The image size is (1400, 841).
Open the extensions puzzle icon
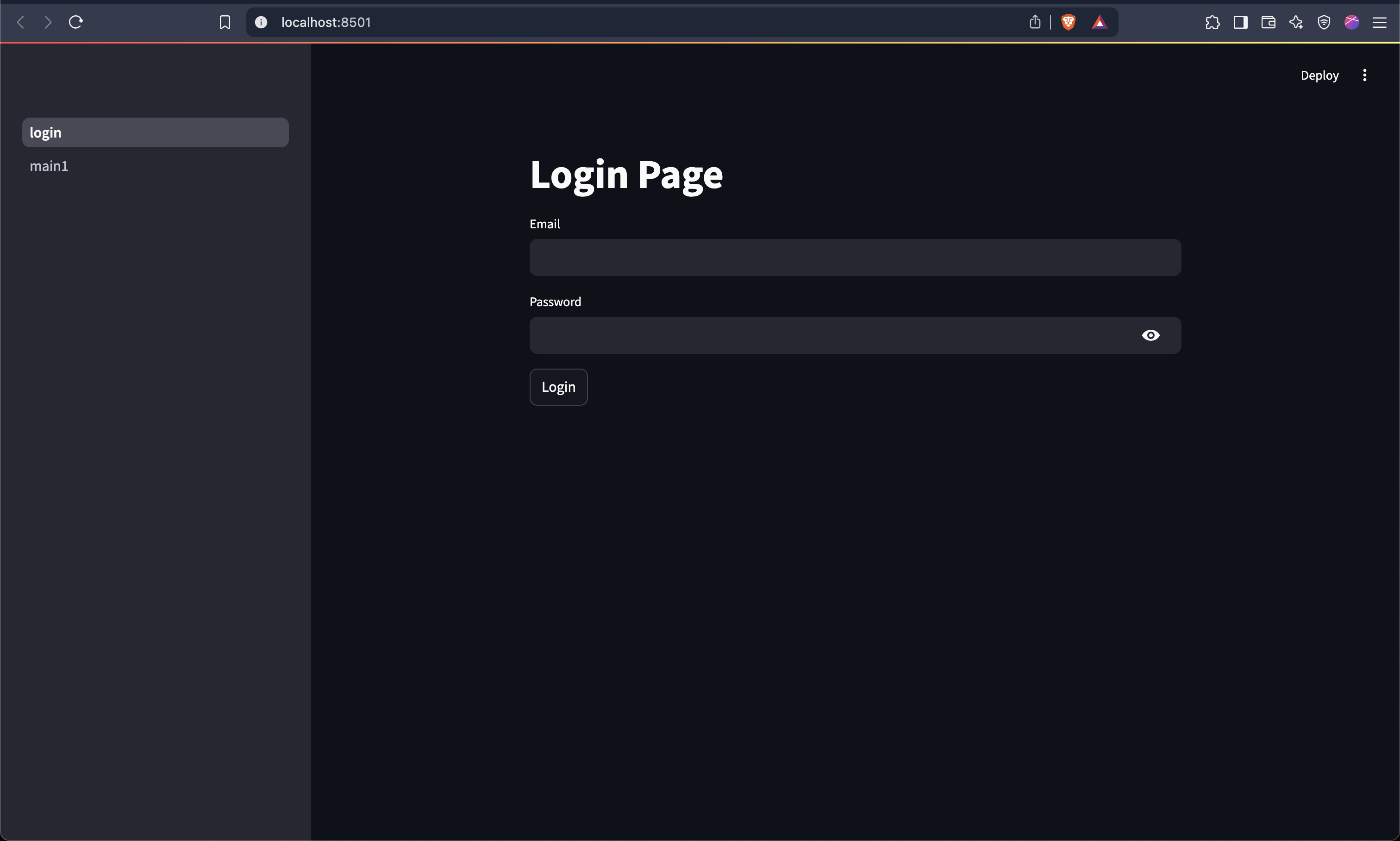(1212, 22)
